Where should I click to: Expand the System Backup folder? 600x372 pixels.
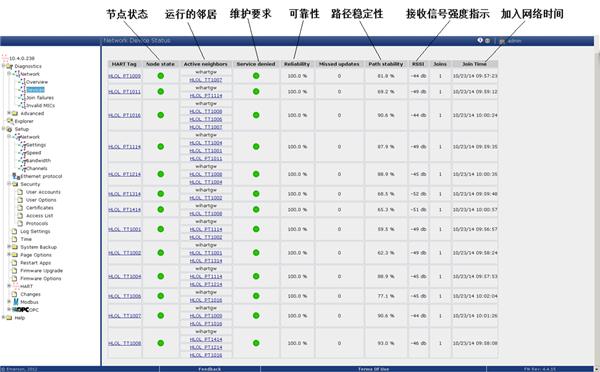pyautogui.click(x=9, y=247)
